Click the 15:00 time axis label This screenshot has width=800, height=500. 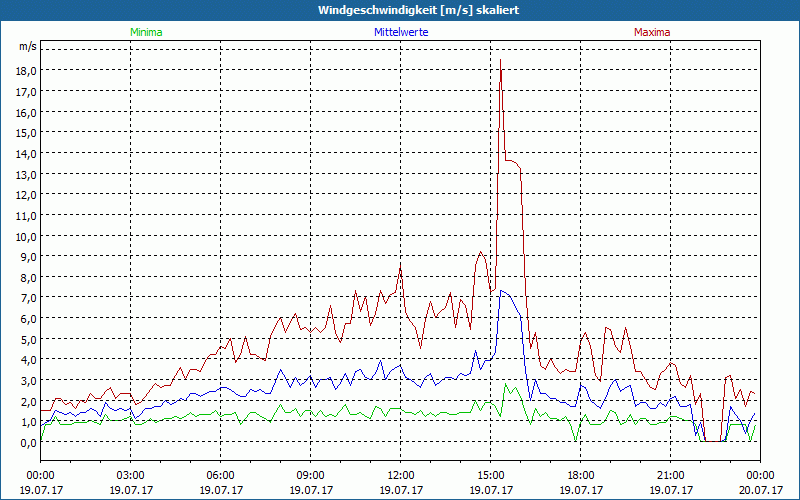491,476
